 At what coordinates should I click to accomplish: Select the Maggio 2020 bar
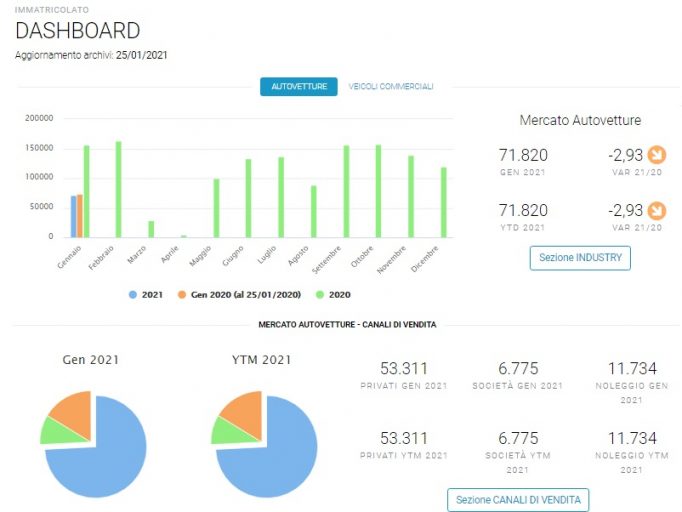click(216, 208)
